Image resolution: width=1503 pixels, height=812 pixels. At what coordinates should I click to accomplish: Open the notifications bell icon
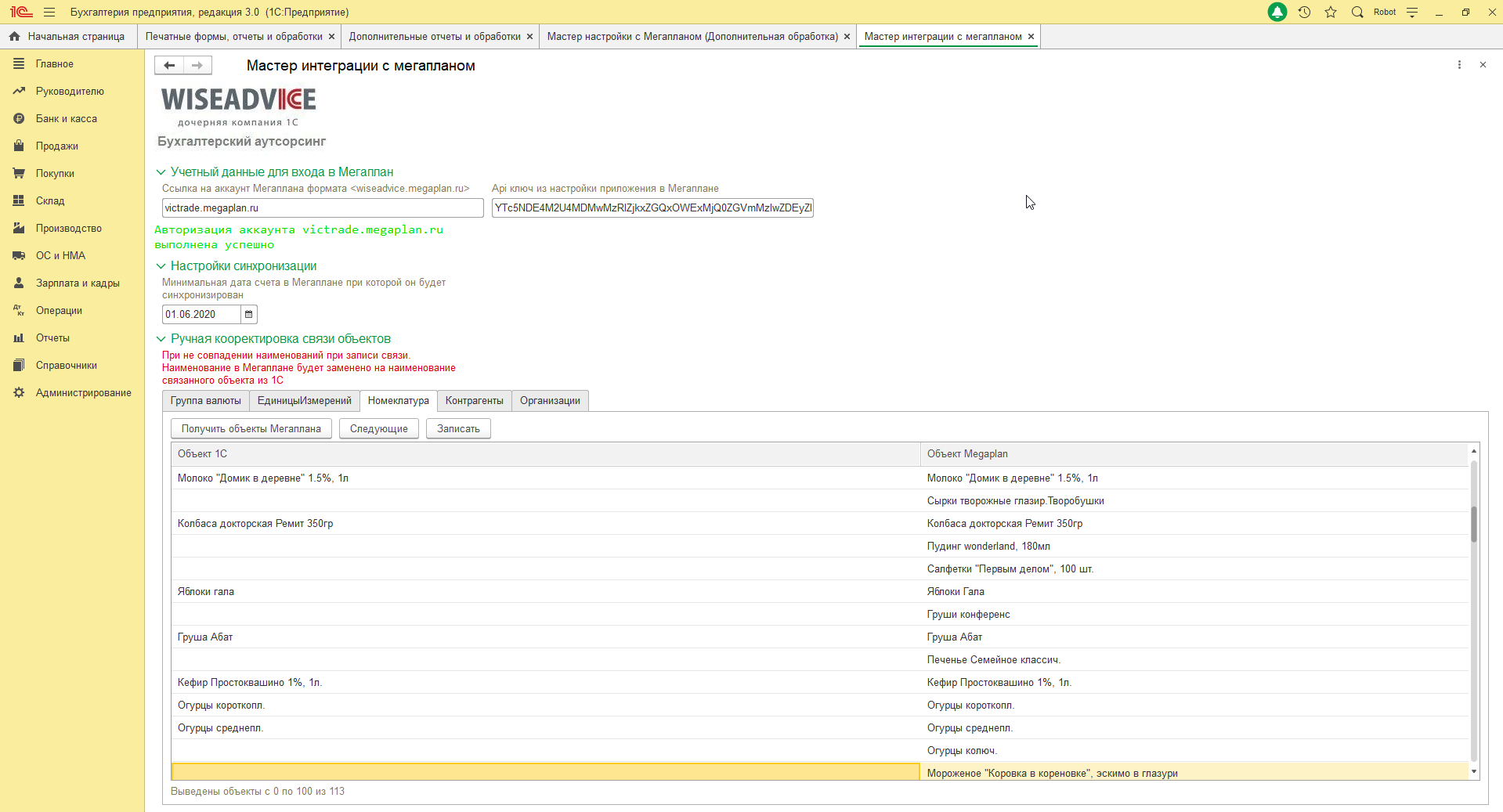point(1277,12)
